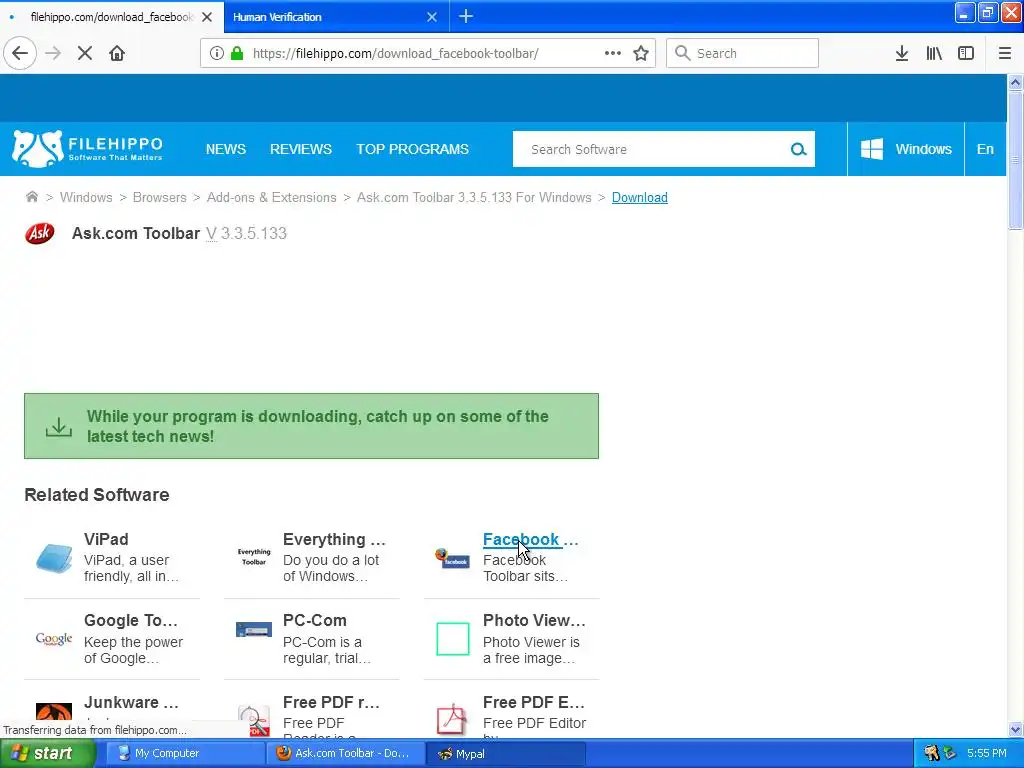Screen dimensions: 1024x768
Task: Open the Everything Toolbar related software title
Action: tap(334, 539)
